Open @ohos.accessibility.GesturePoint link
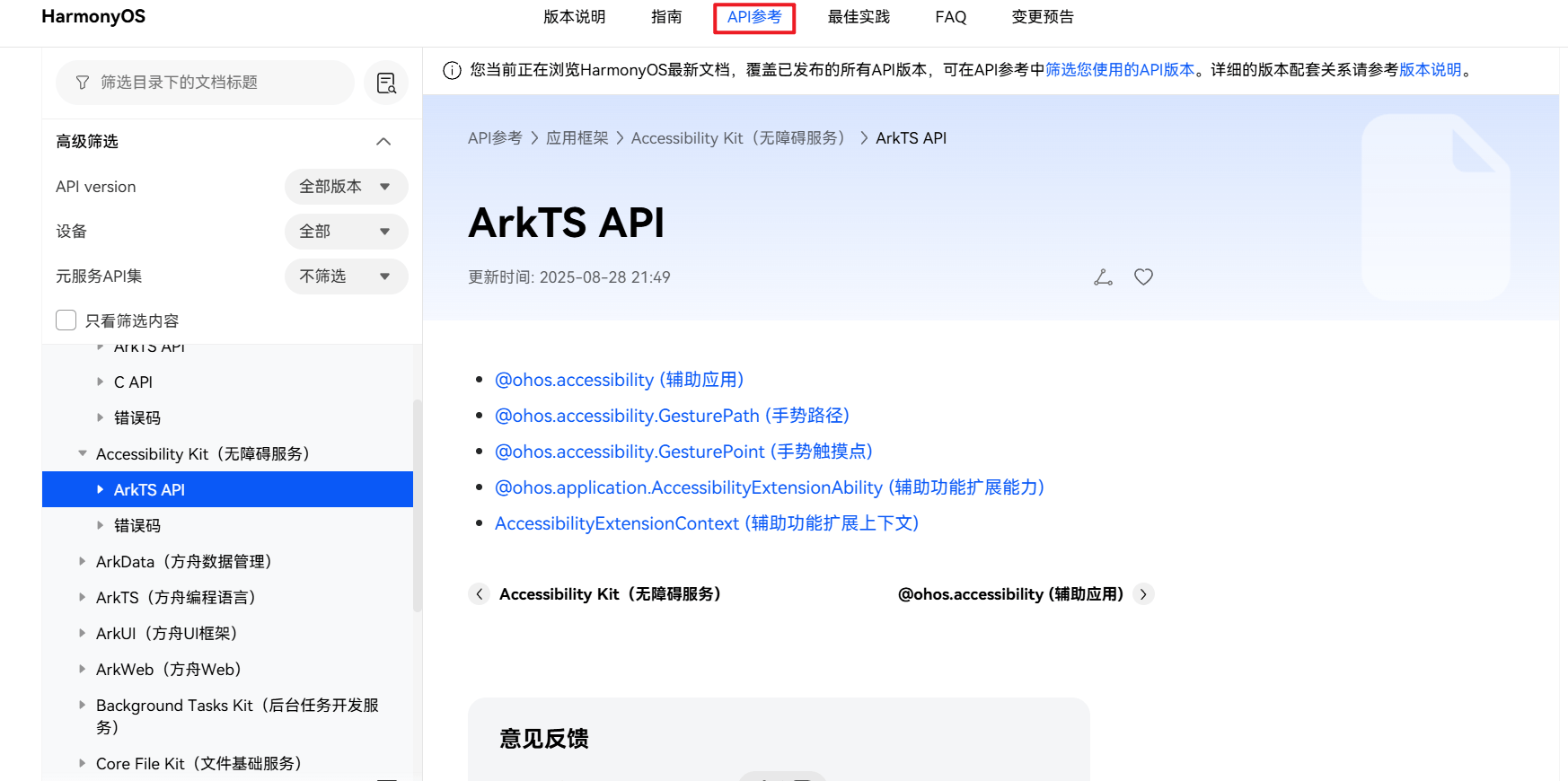Image resolution: width=1568 pixels, height=781 pixels. 683,452
